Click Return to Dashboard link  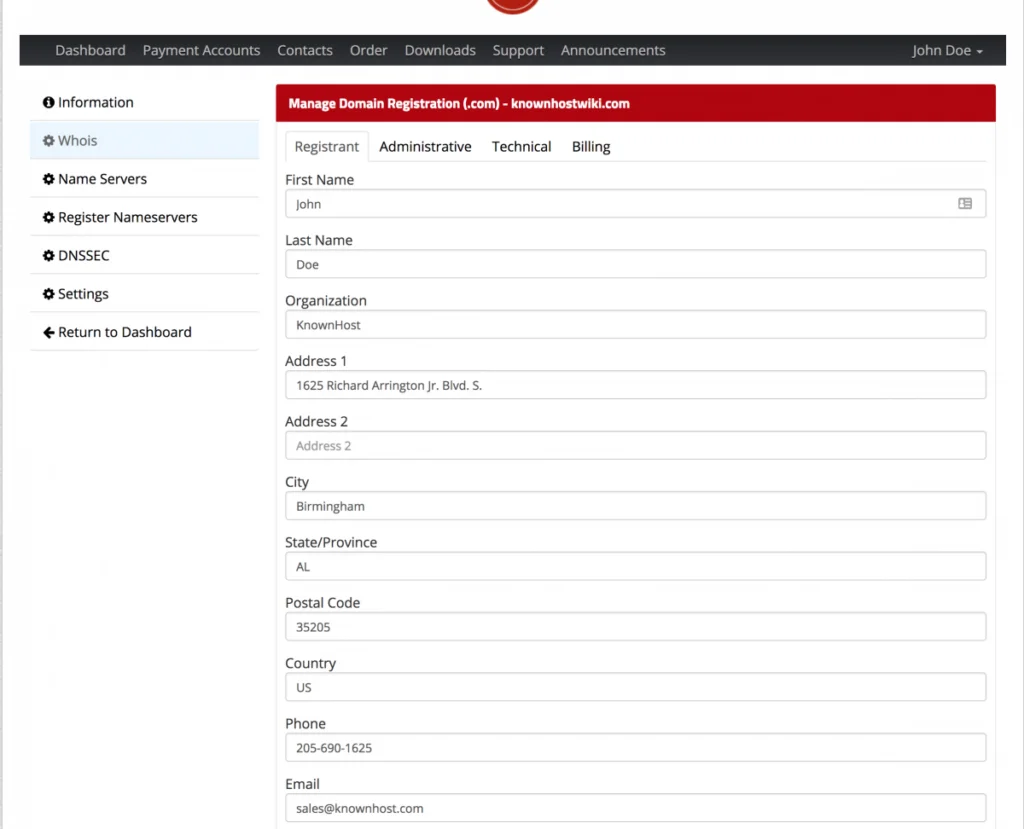point(144,333)
